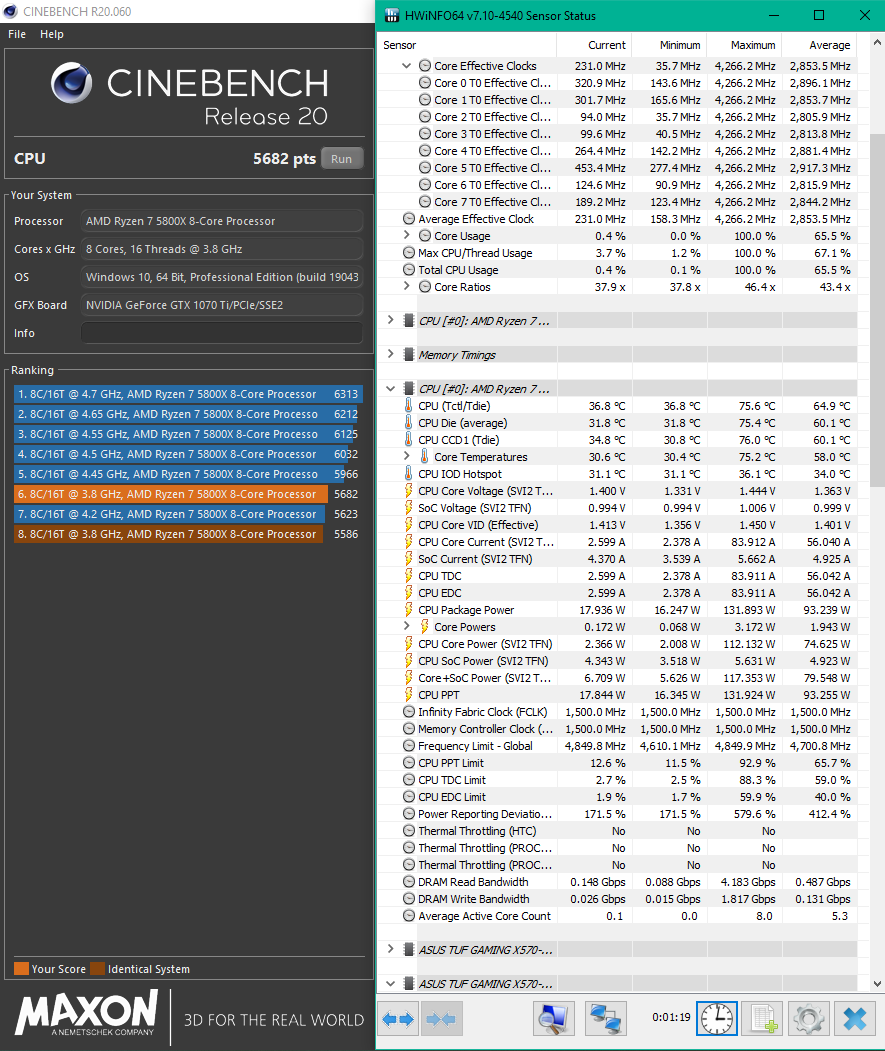Click the HWiNFO vertical scrollbar up arrow
885x1051 pixels.
[878, 42]
